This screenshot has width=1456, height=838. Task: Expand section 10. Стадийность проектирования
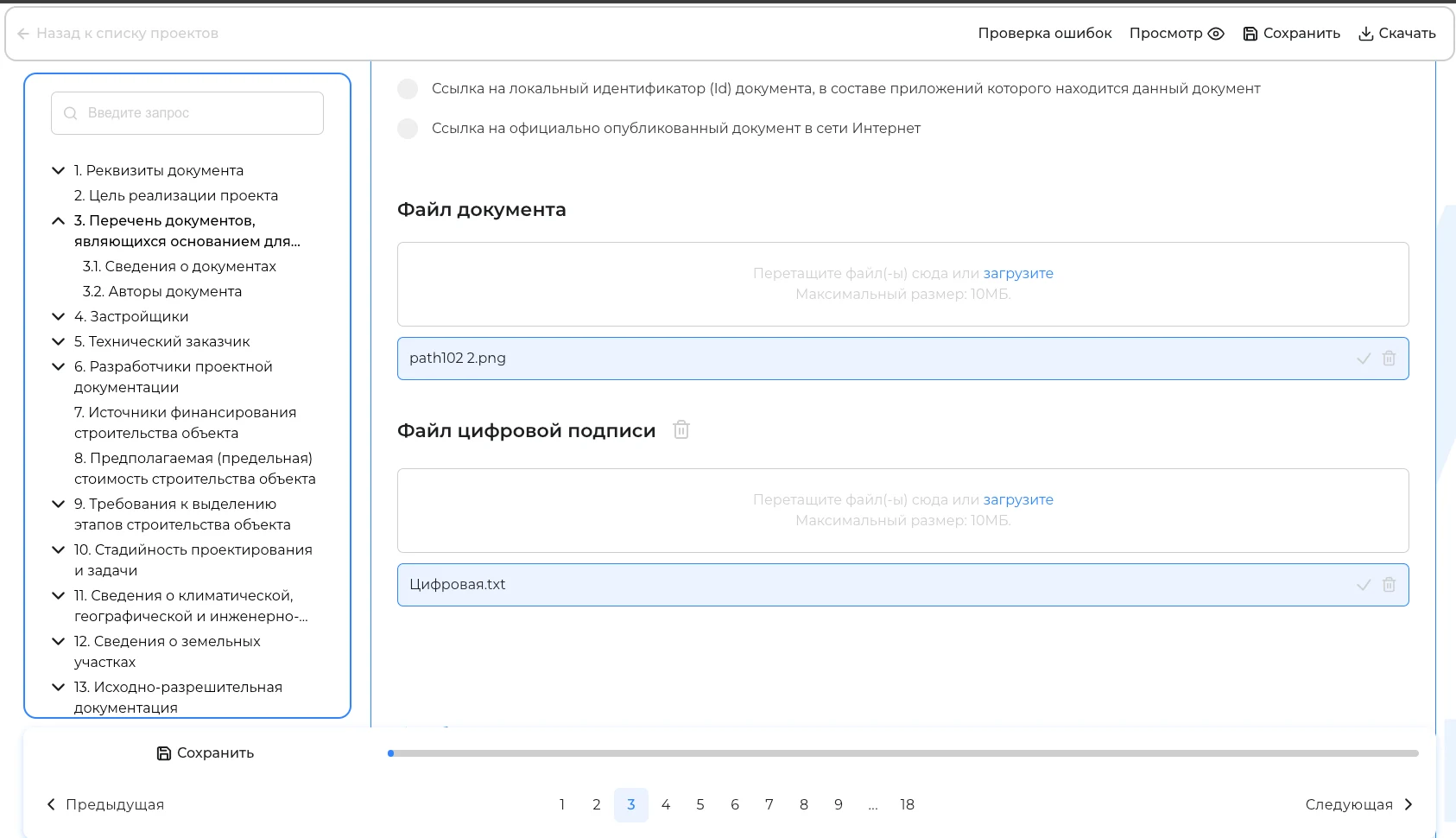click(x=58, y=550)
